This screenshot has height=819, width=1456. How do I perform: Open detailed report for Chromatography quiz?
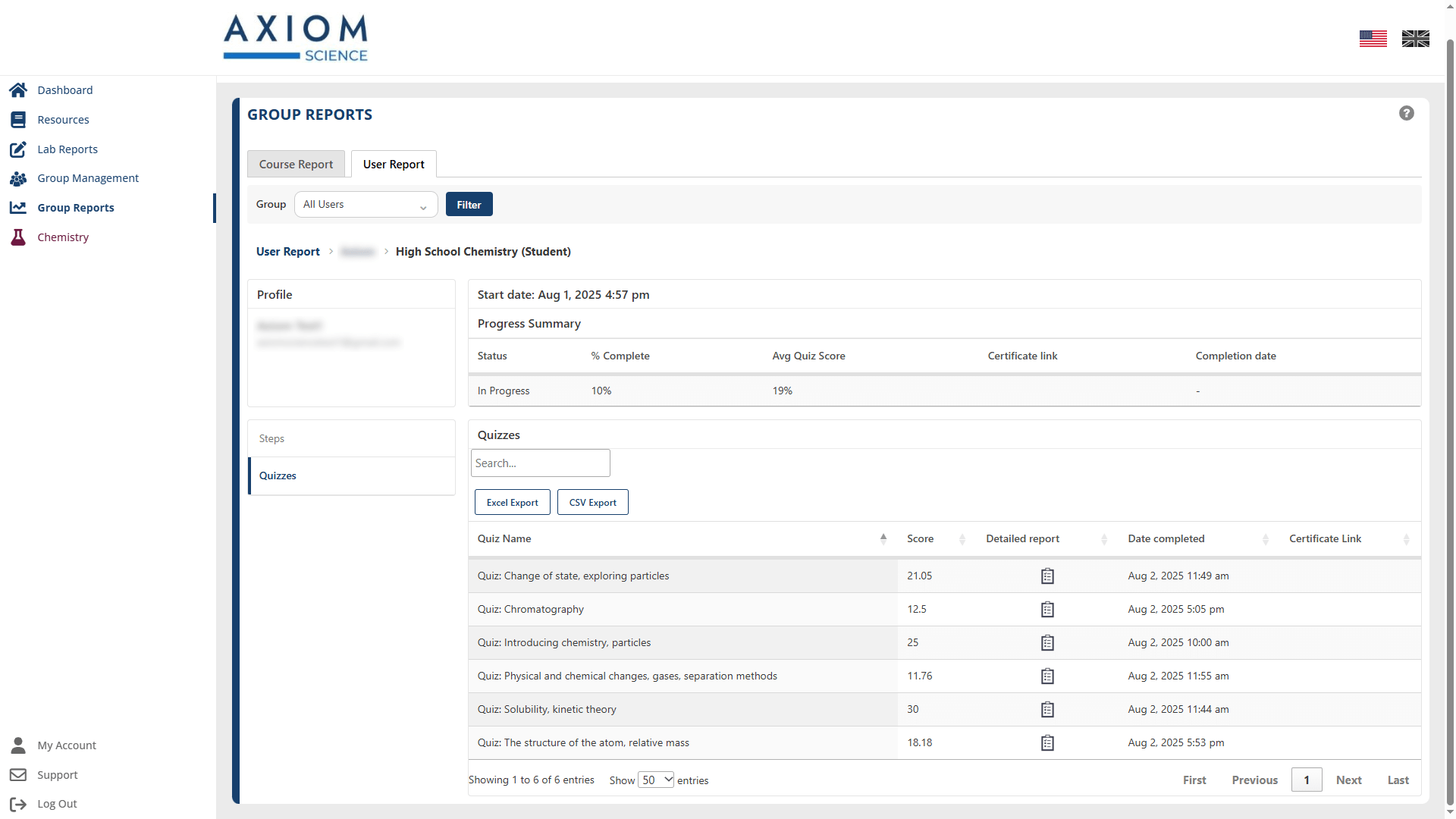click(1047, 610)
